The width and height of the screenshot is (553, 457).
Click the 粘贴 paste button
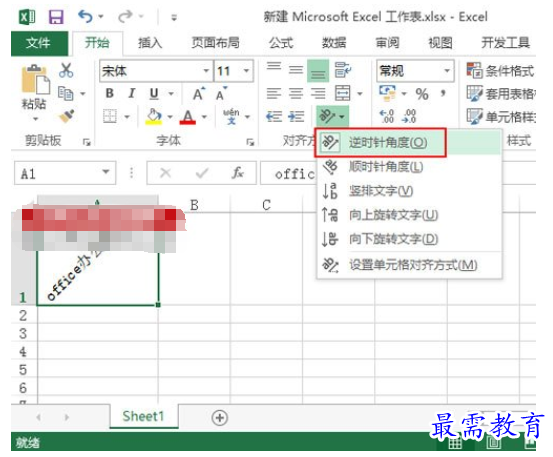click(x=34, y=88)
